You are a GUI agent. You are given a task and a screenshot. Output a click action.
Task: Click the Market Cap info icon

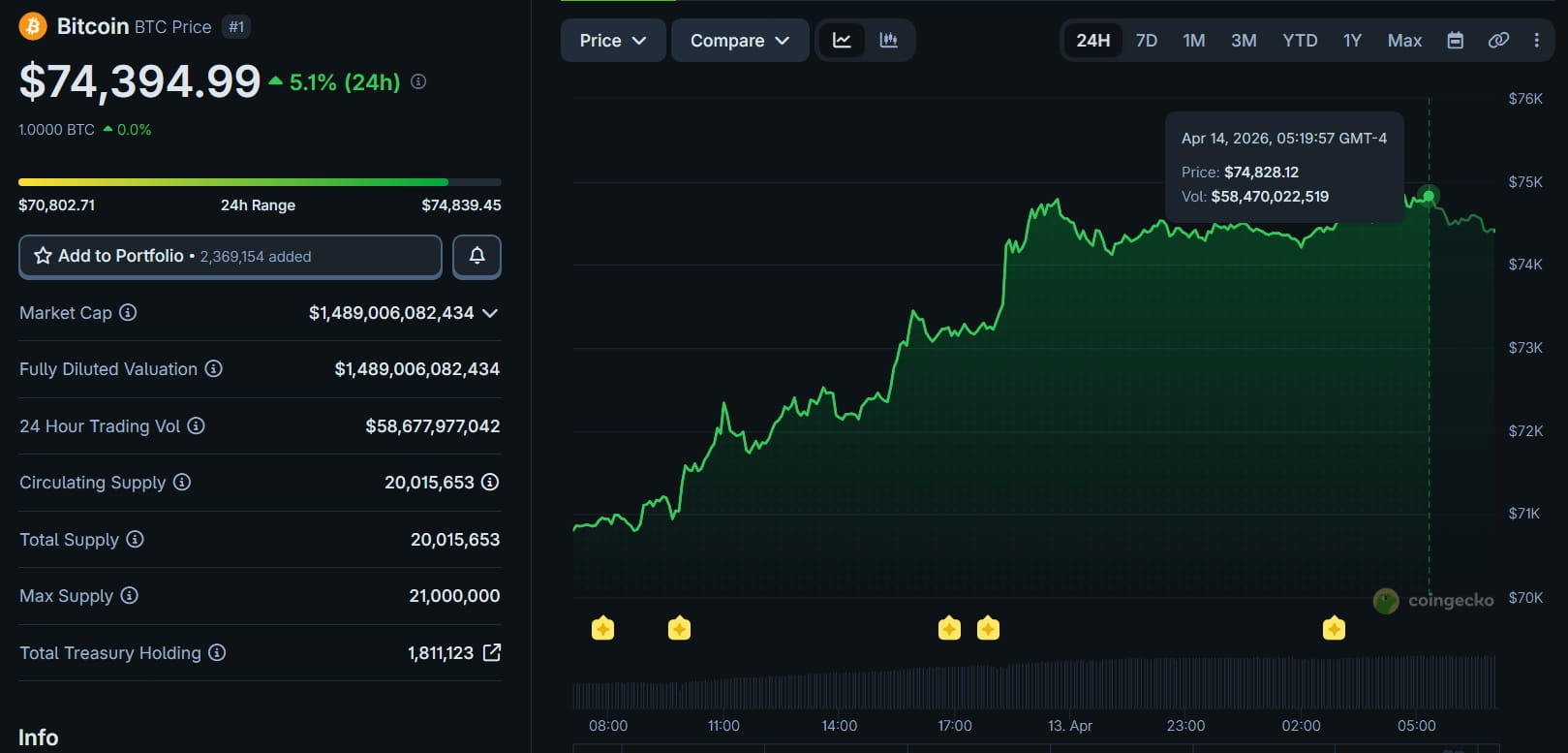coord(128,313)
